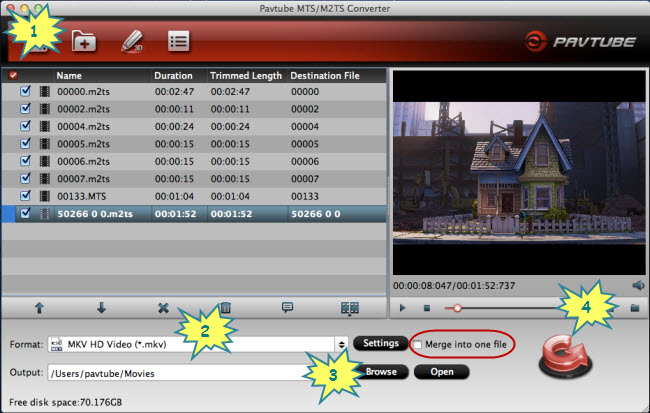Remove selected file with X icon
This screenshot has width=650, height=413.
tap(163, 308)
